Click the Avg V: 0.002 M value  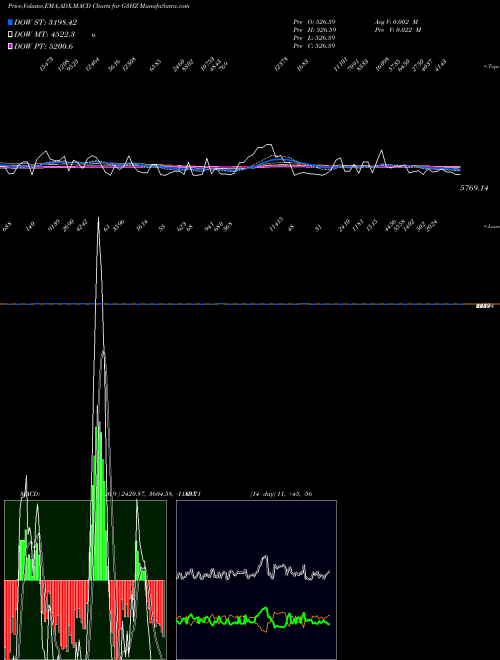398,22
